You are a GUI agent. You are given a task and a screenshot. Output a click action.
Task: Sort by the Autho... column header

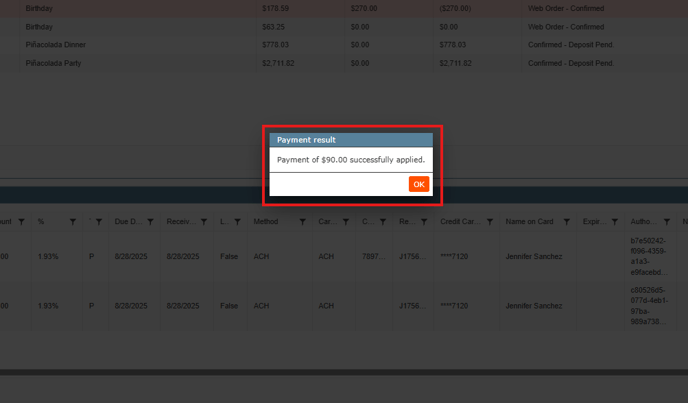[x=643, y=222]
